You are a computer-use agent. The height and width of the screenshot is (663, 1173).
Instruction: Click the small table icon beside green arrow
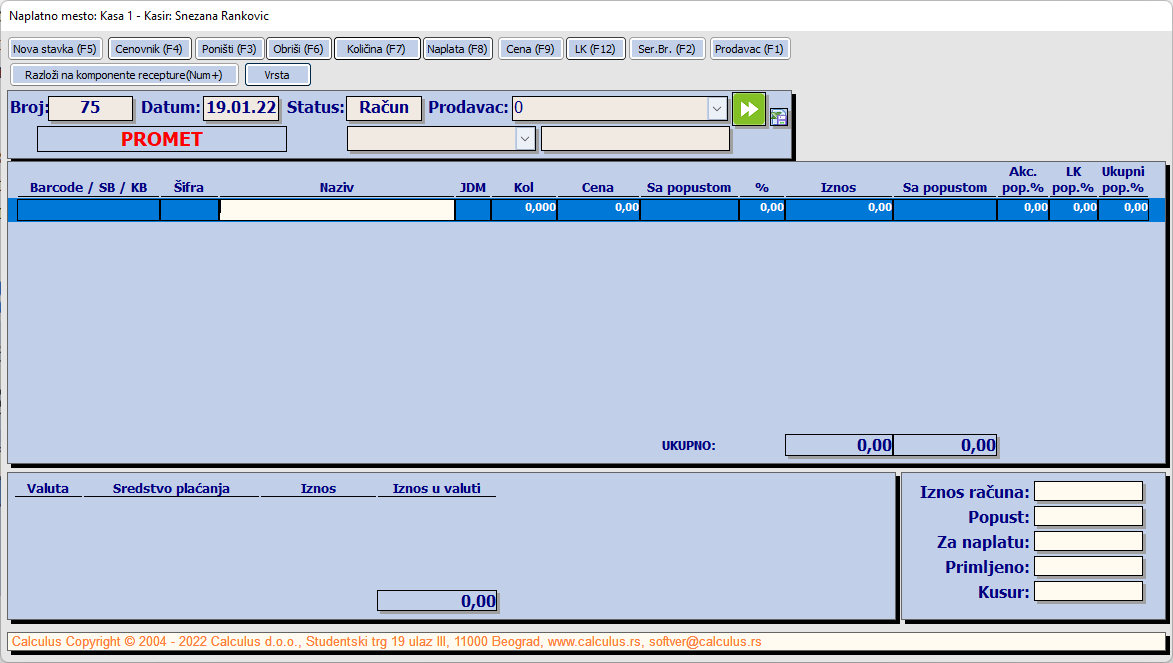[x=779, y=117]
